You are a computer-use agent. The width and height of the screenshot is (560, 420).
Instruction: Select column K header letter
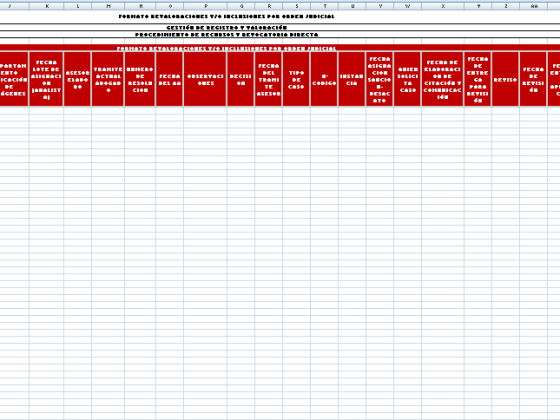46,6
